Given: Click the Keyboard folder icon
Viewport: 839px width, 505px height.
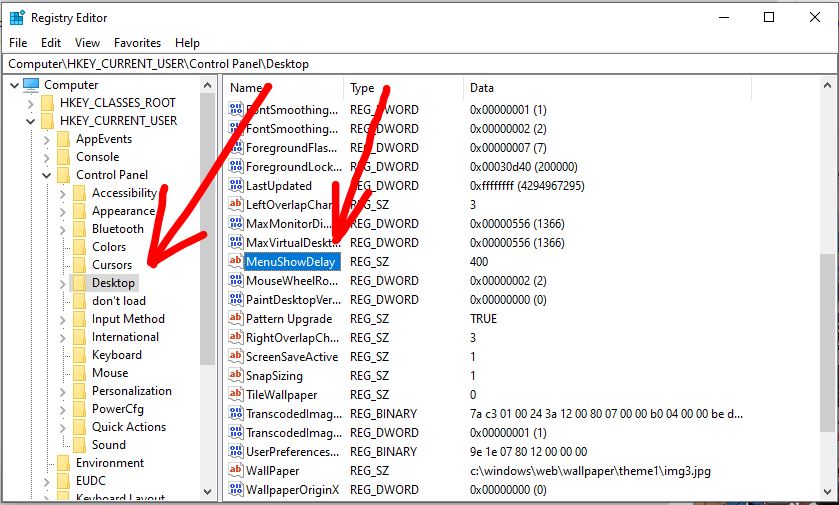Looking at the screenshot, I should (x=79, y=355).
